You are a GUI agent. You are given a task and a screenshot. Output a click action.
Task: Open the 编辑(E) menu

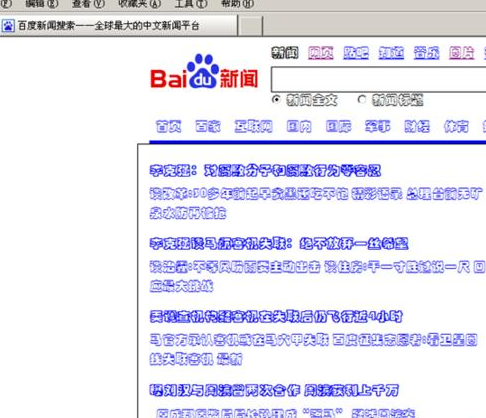pyautogui.click(x=41, y=4)
